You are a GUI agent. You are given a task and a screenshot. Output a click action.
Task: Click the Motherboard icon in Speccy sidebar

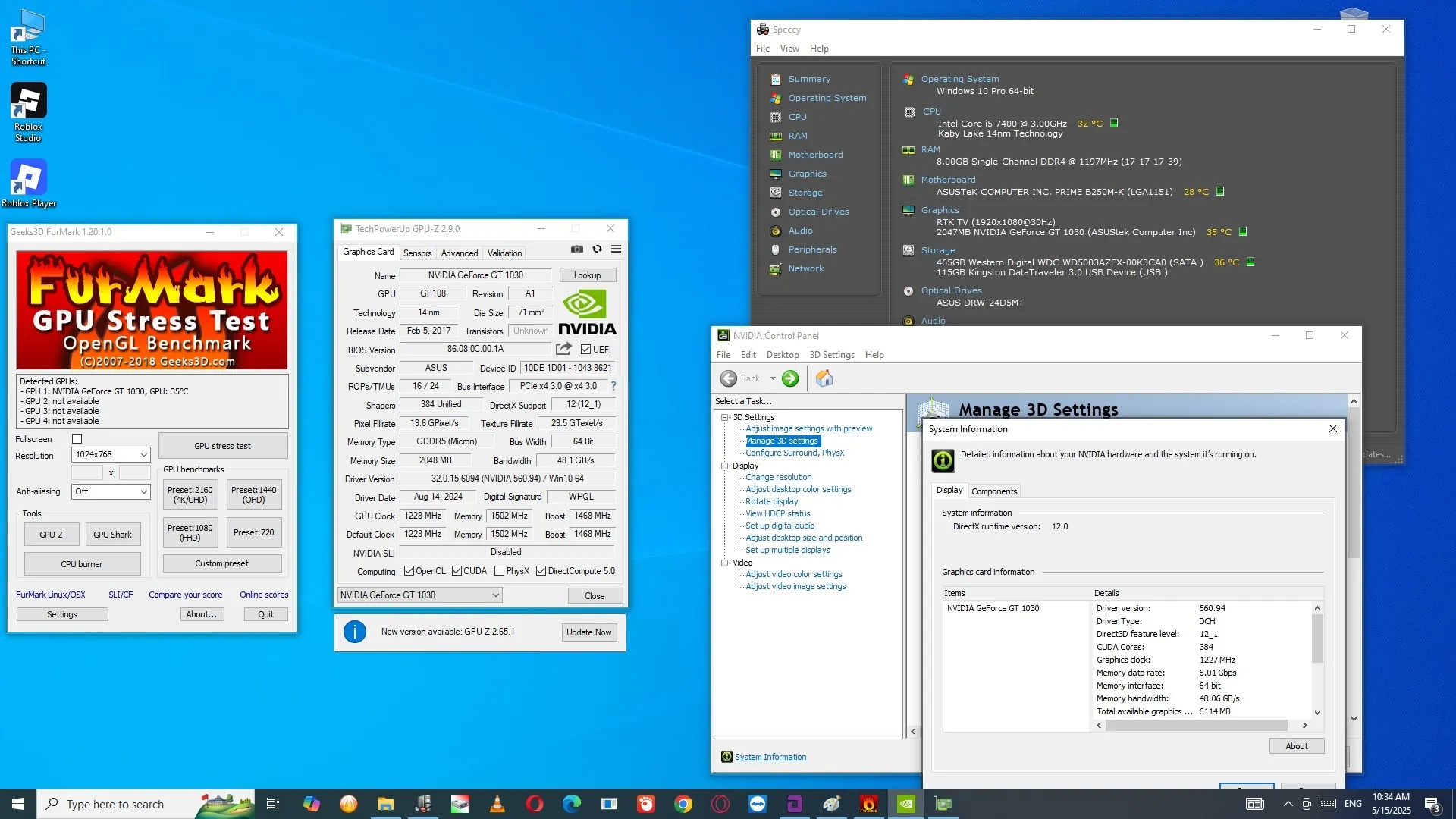(775, 155)
